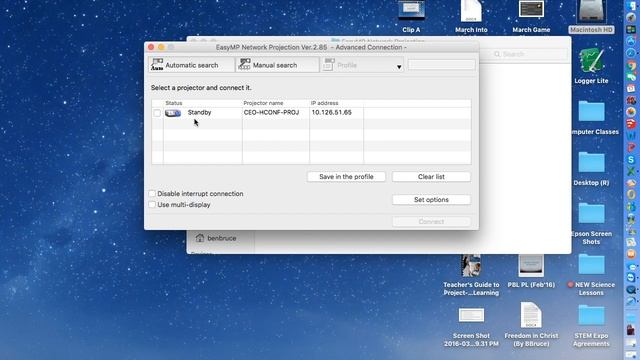The image size is (640, 360).
Task: Click the Projector name column header
Action: 263,103
